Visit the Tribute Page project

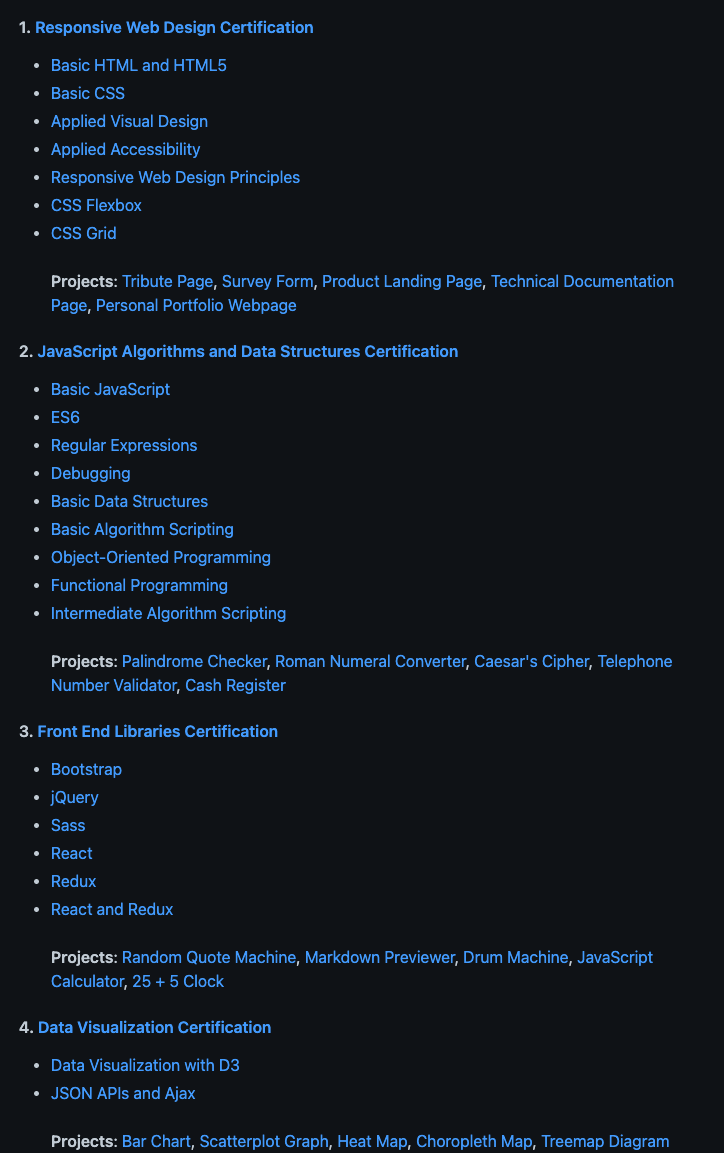point(168,282)
